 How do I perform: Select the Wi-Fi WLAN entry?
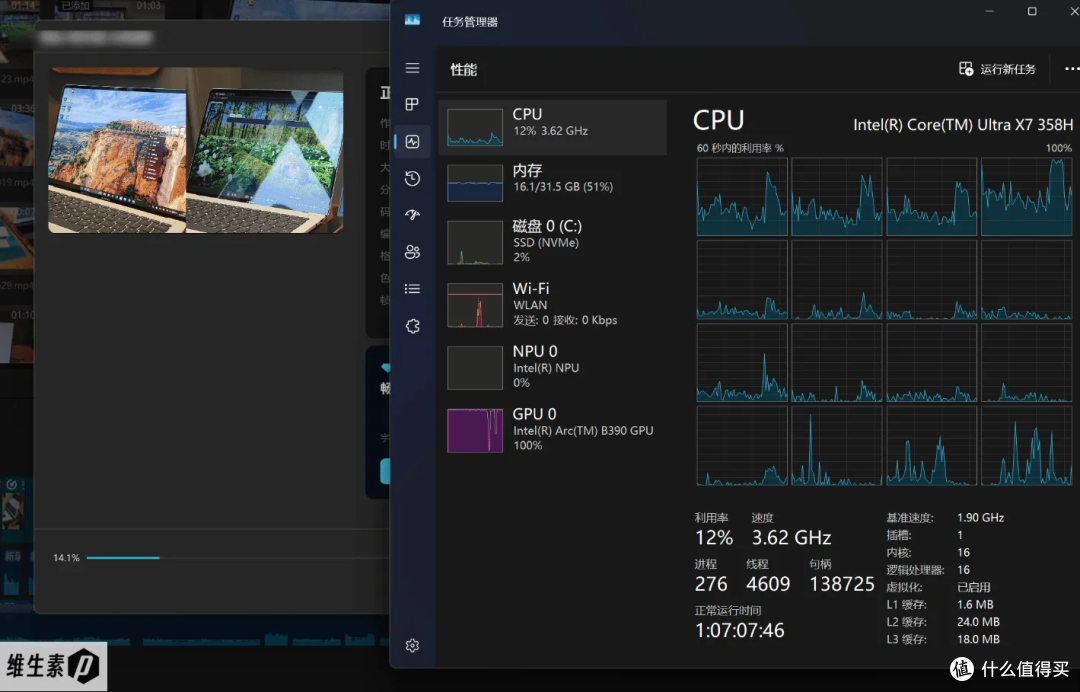click(x=552, y=304)
